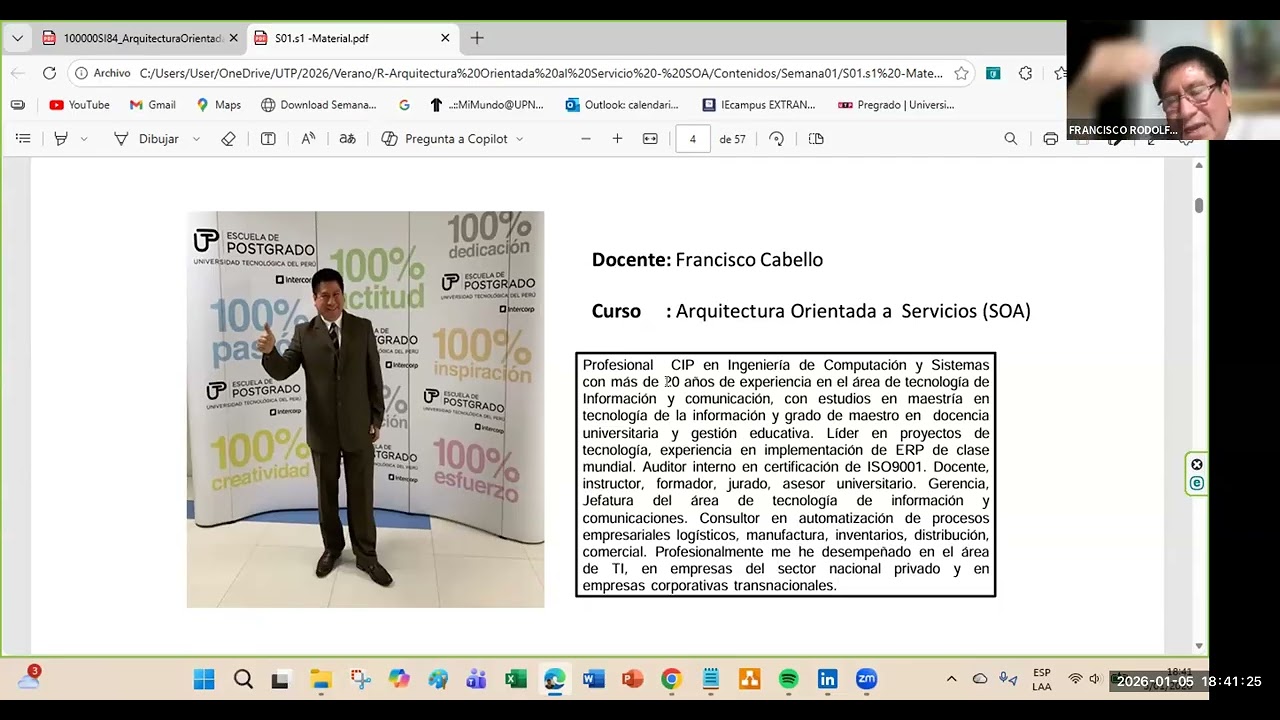The width and height of the screenshot is (1280, 720).
Task: Open the YouTube bookmark
Action: 79,105
